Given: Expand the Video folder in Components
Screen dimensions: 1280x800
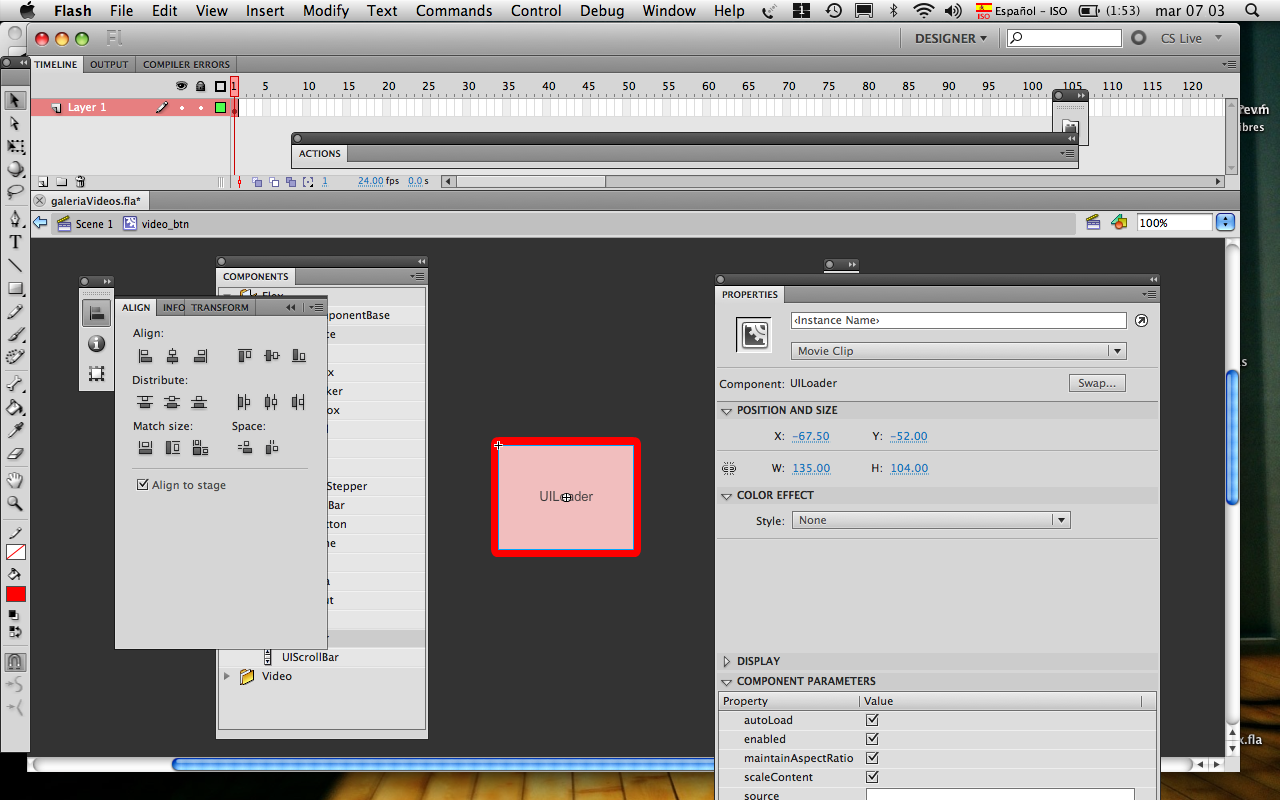Looking at the screenshot, I should point(227,676).
